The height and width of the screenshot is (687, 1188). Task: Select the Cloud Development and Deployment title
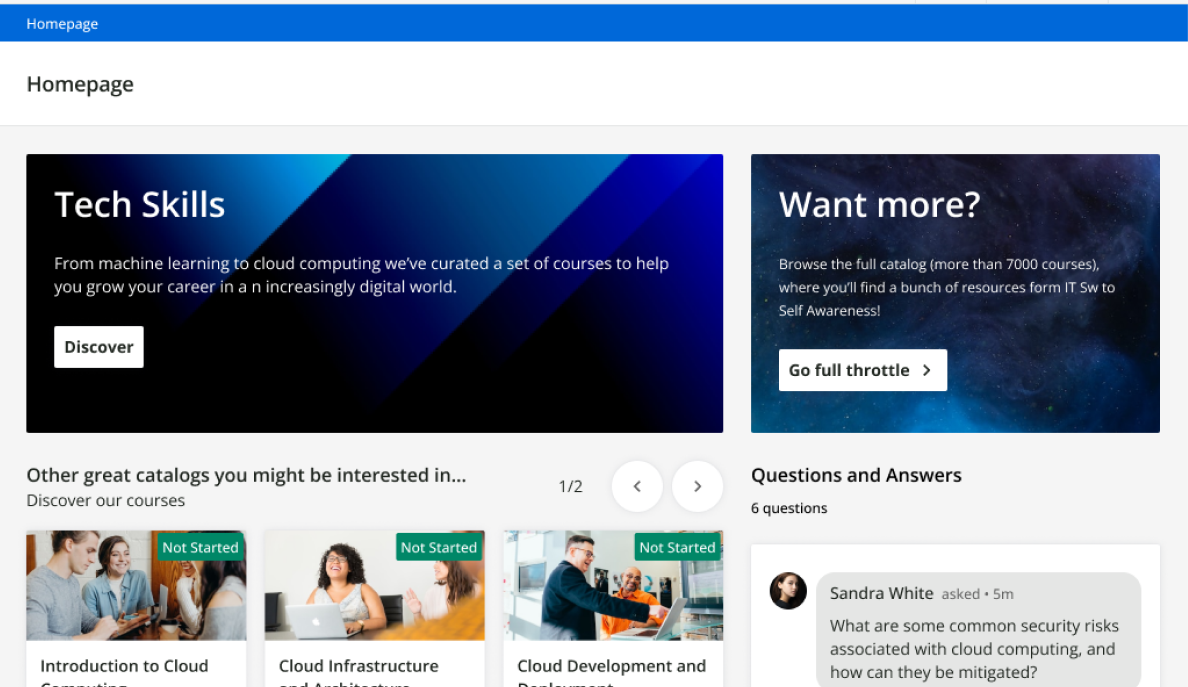click(611, 666)
